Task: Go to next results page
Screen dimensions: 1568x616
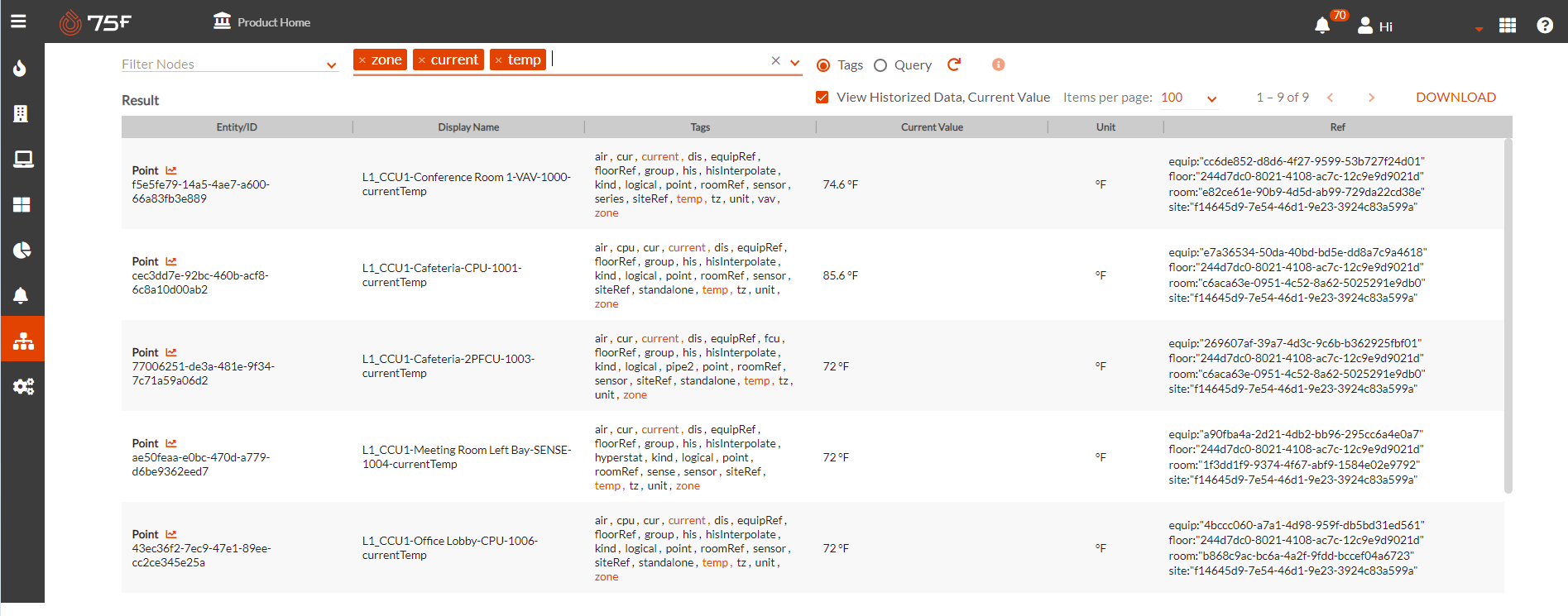Action: point(1371,98)
